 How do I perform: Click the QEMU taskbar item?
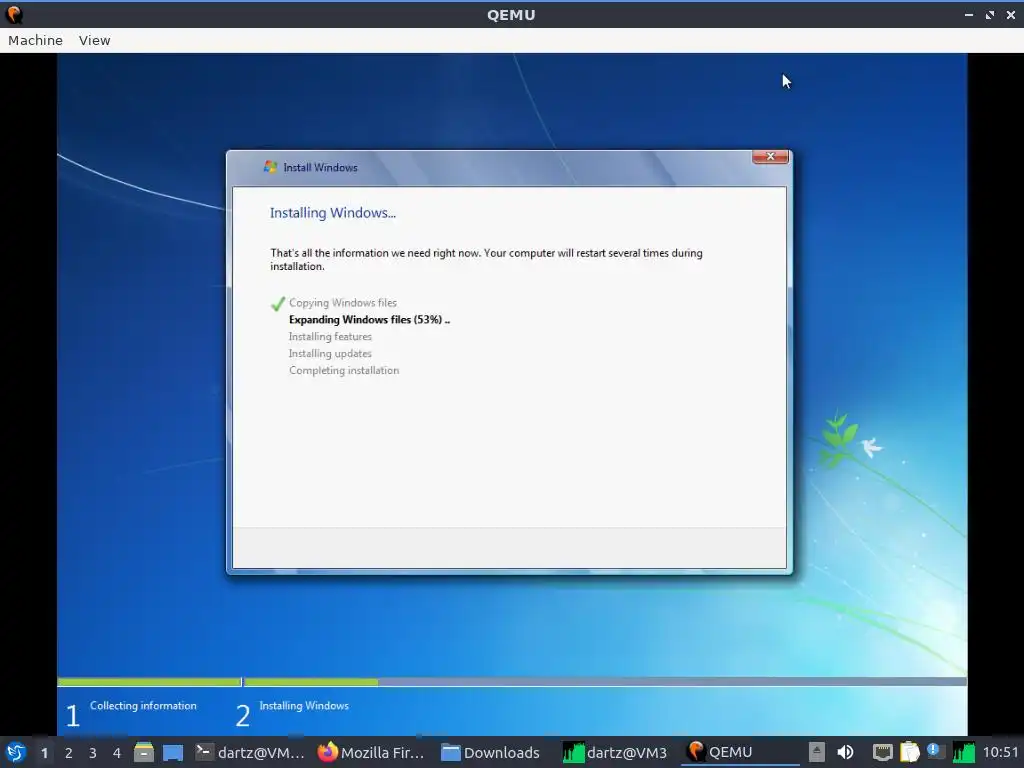pos(738,752)
